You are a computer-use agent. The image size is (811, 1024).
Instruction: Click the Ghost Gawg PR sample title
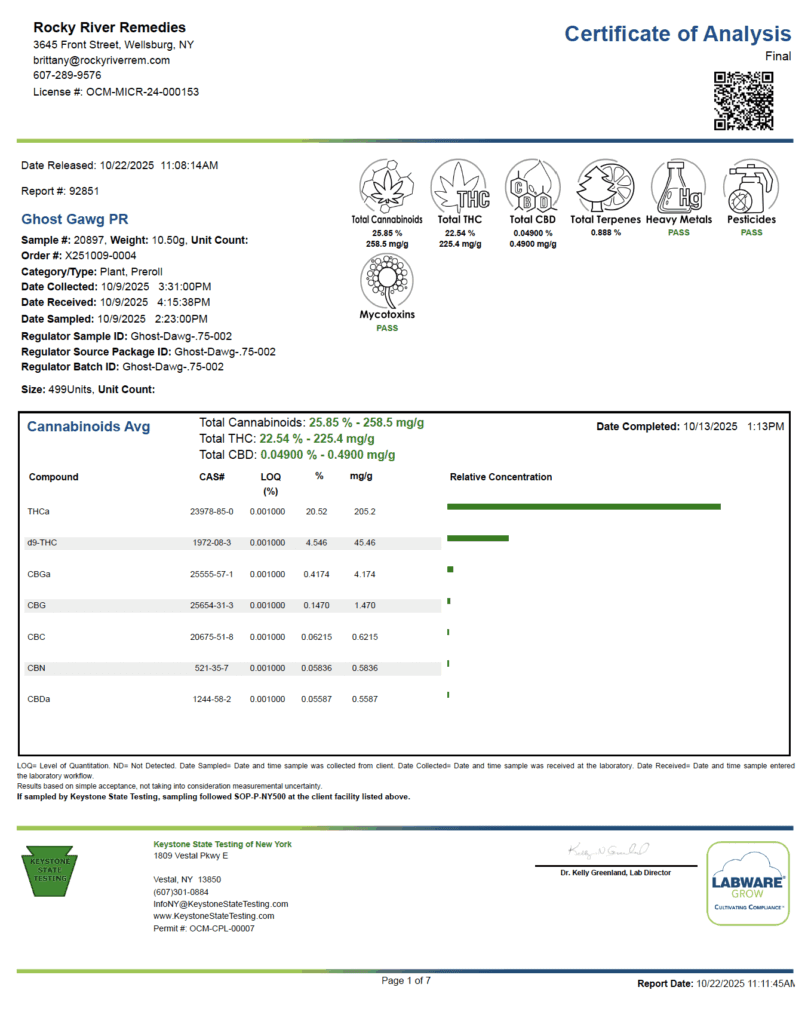point(74,219)
